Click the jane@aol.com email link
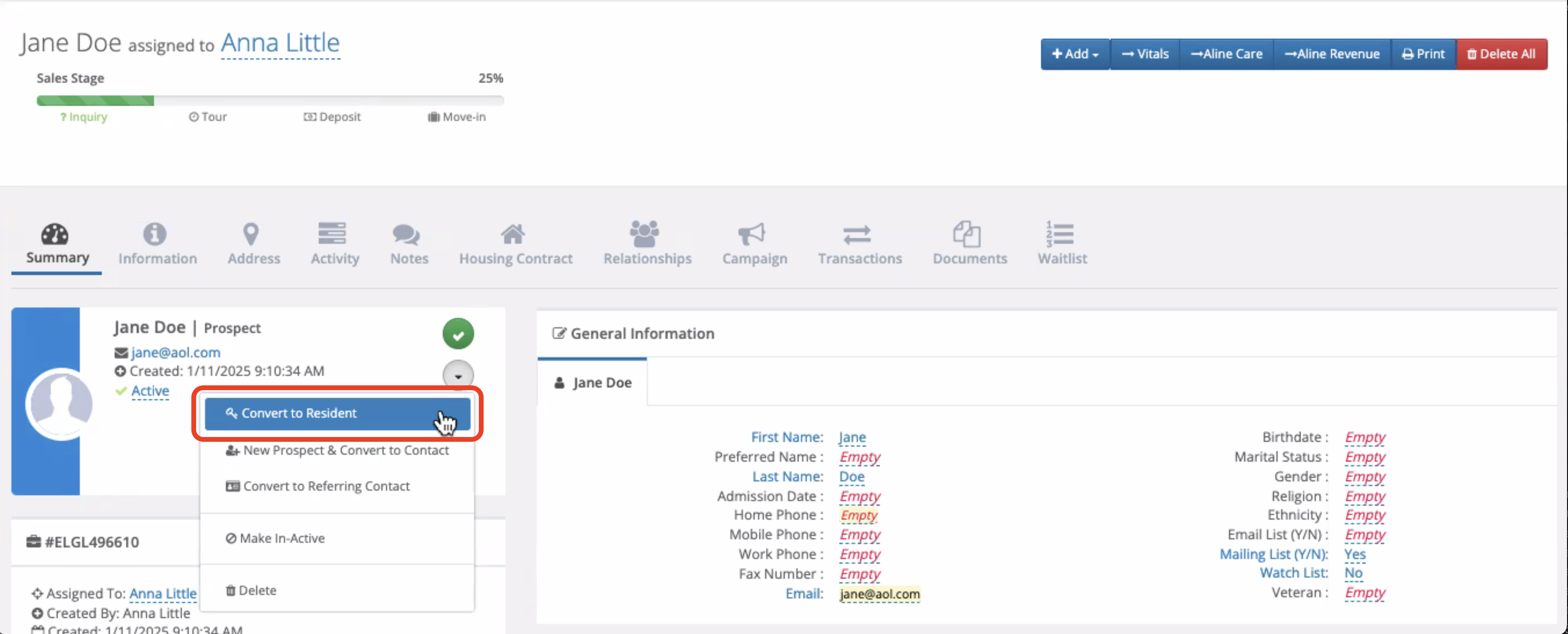The image size is (1568, 634). coord(175,352)
